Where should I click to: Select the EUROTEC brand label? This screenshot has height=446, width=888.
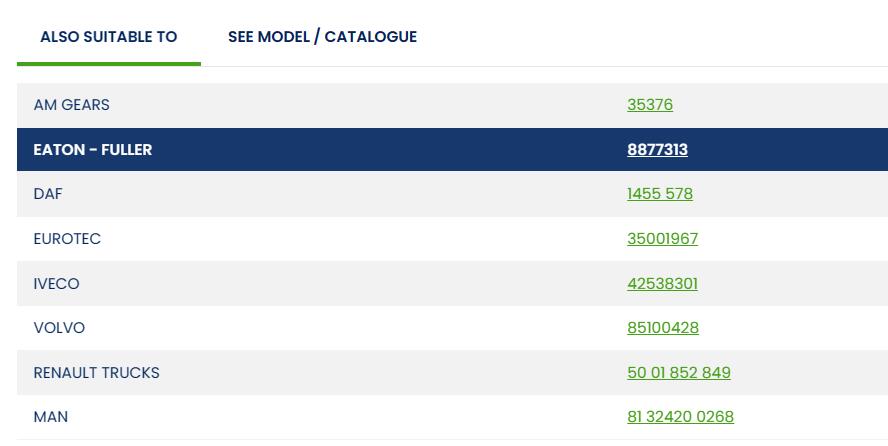(x=67, y=239)
